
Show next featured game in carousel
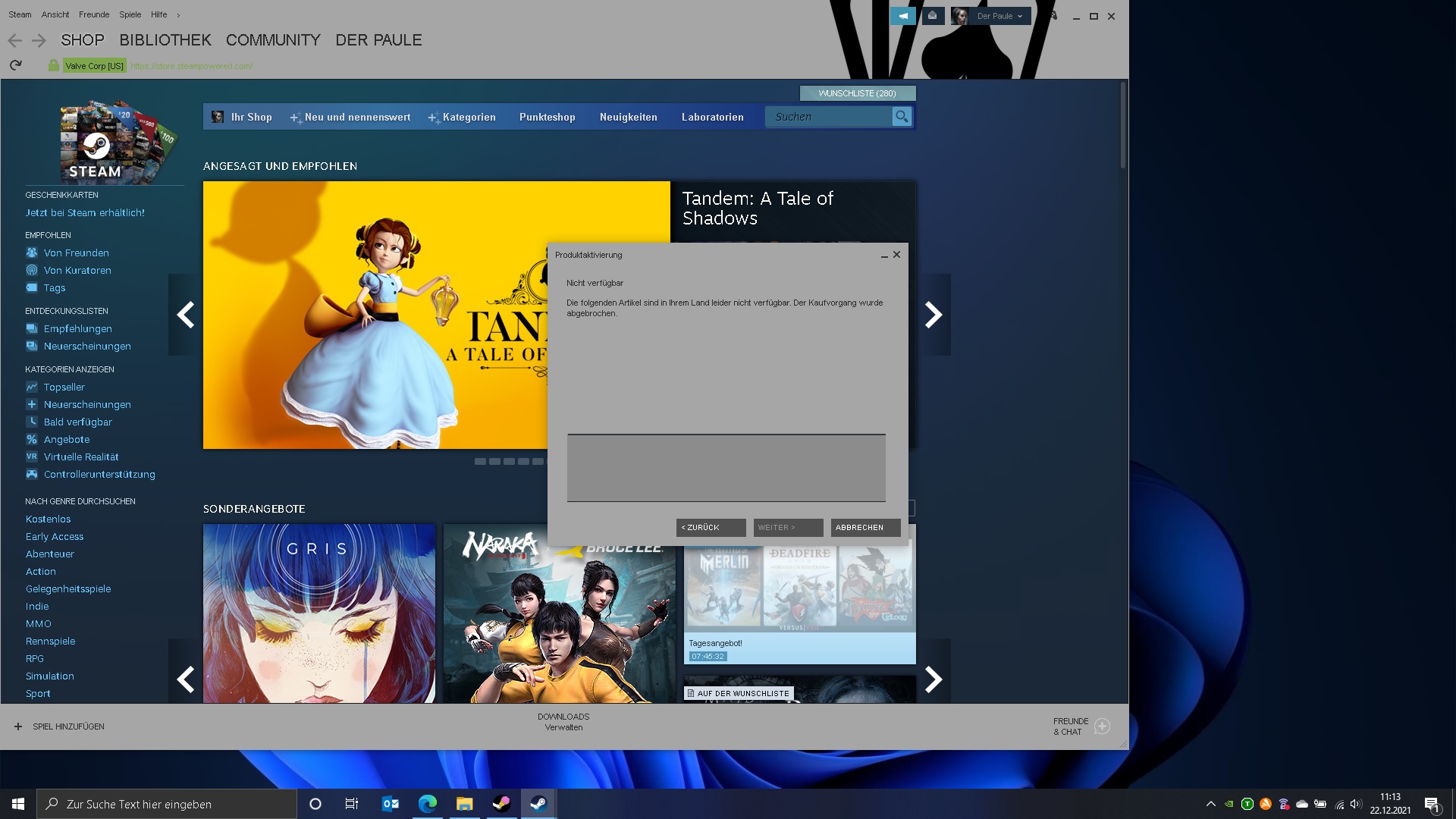934,315
